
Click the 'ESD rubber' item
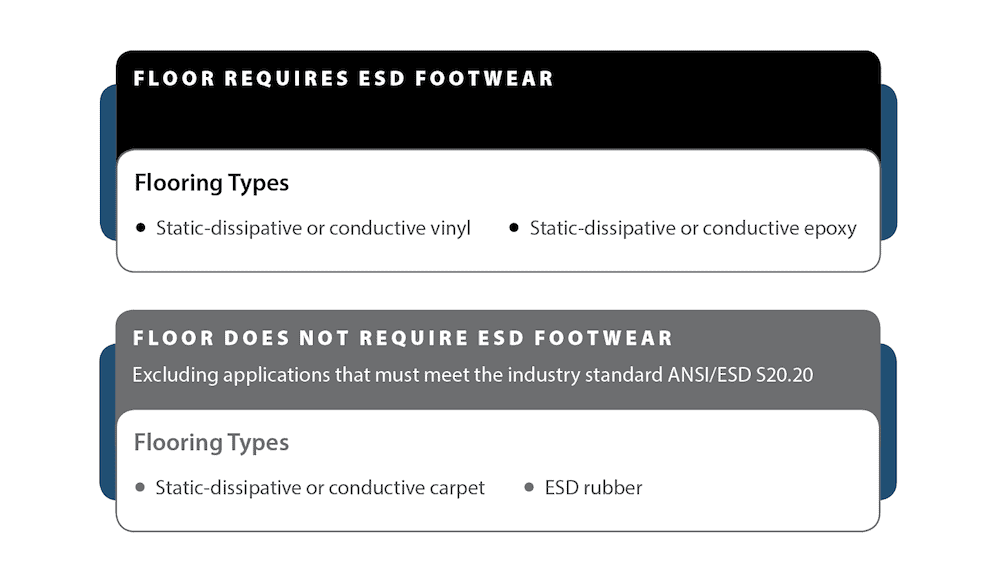[593, 488]
